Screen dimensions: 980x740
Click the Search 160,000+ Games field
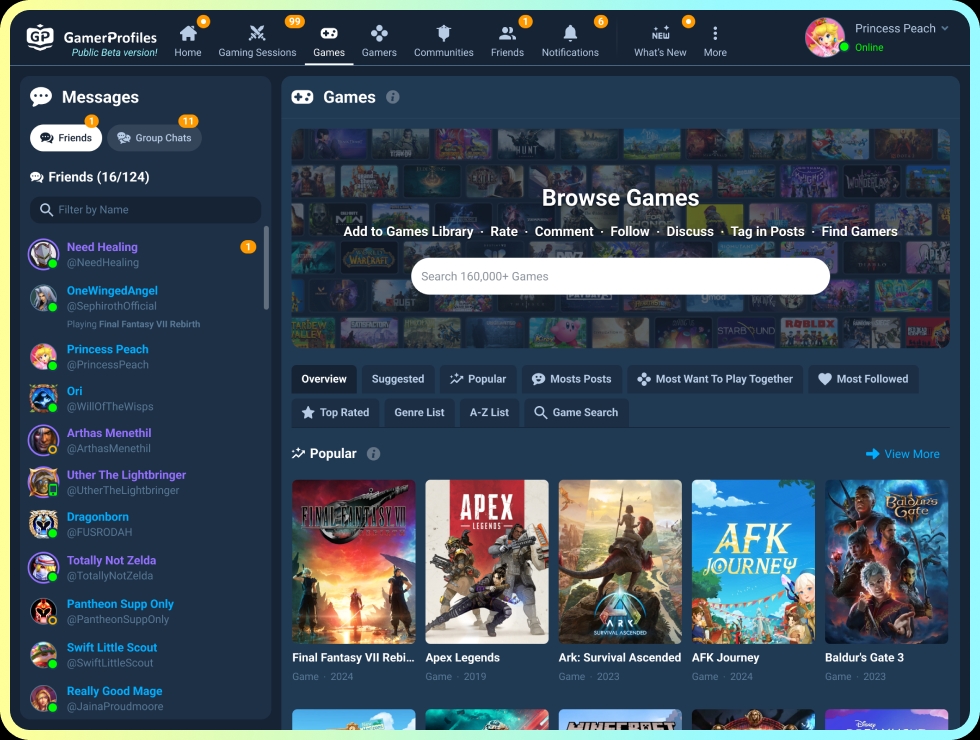[620, 275]
